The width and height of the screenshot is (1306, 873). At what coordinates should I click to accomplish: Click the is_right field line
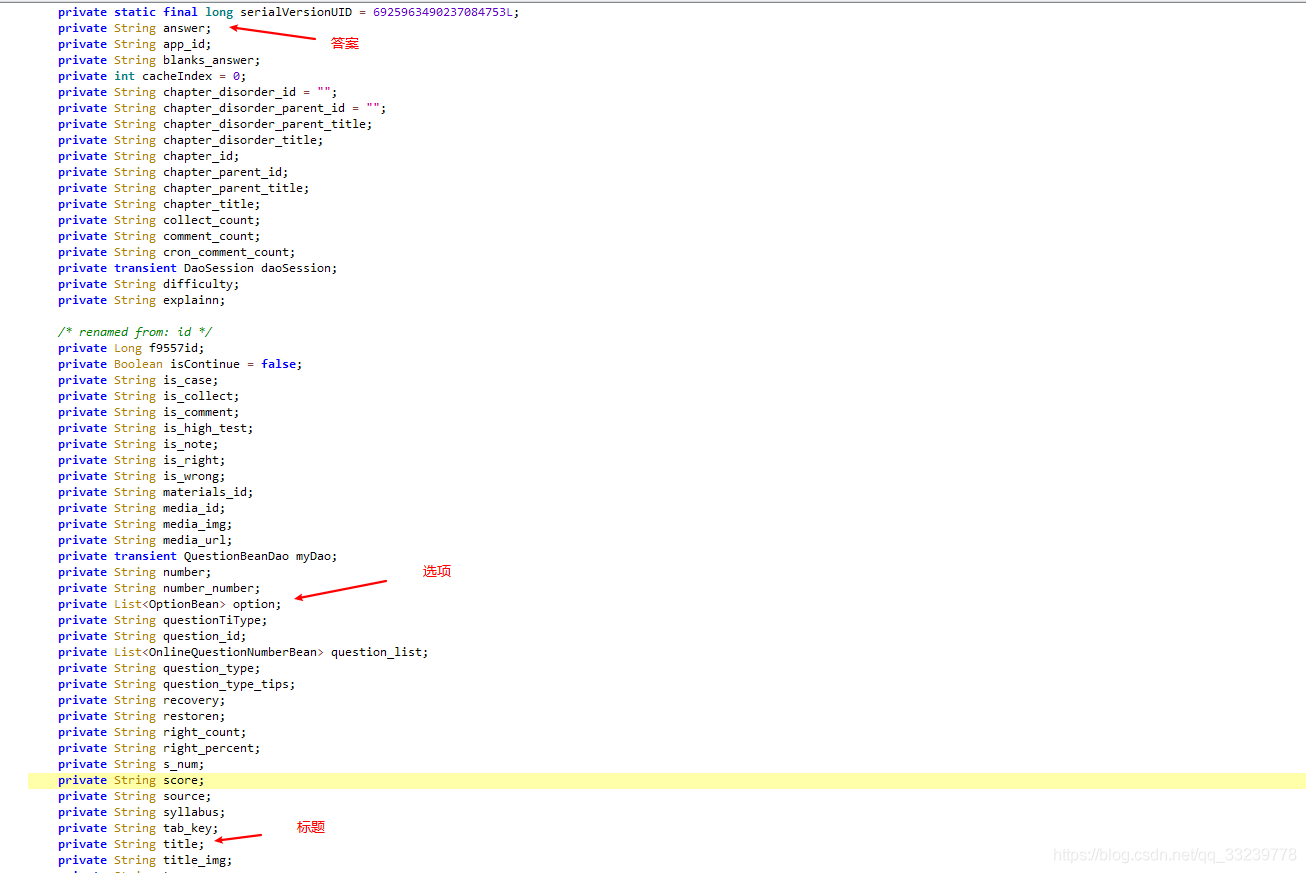(142, 460)
